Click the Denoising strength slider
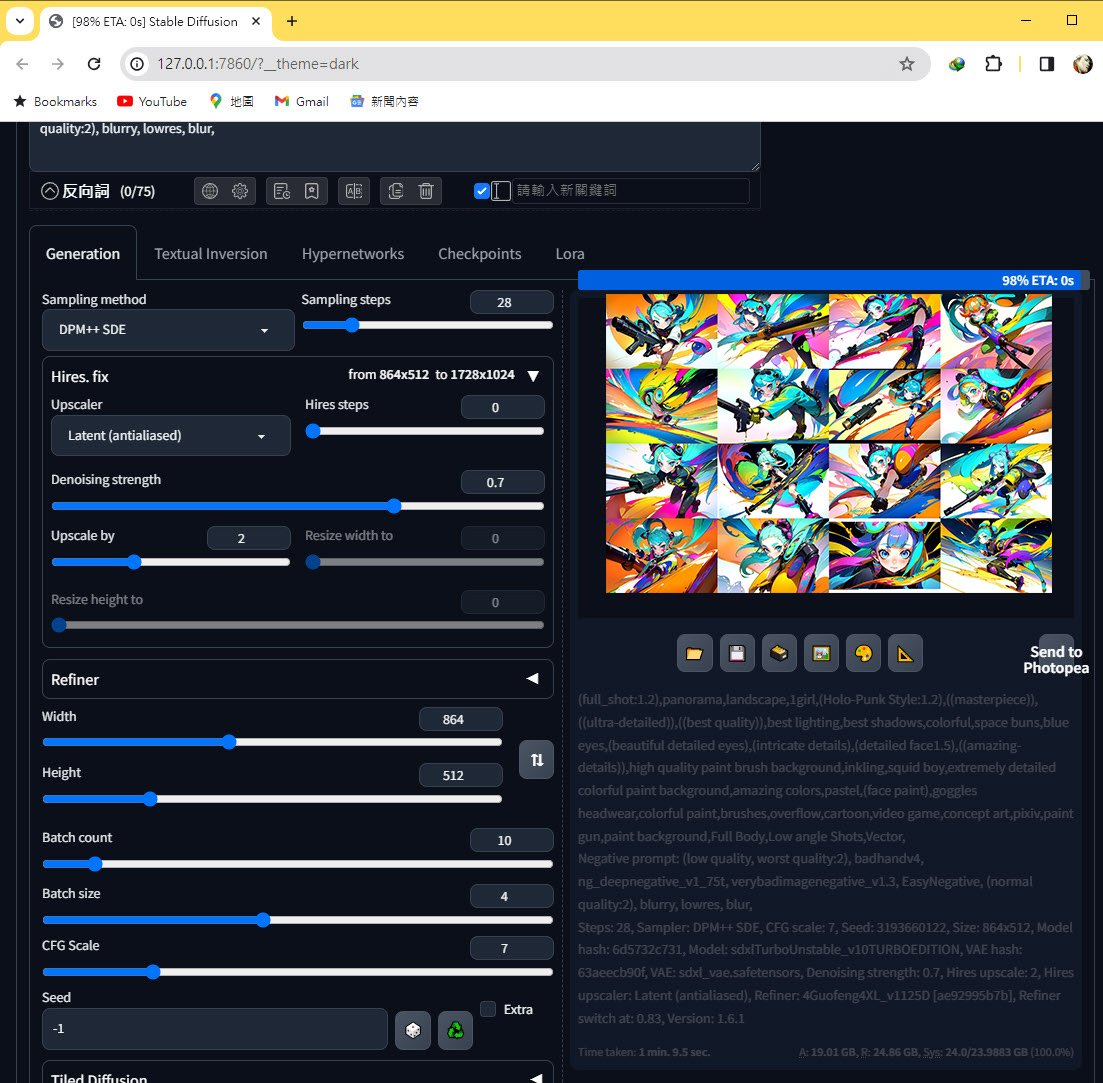Viewport: 1103px width, 1083px height. pyautogui.click(x=297, y=506)
